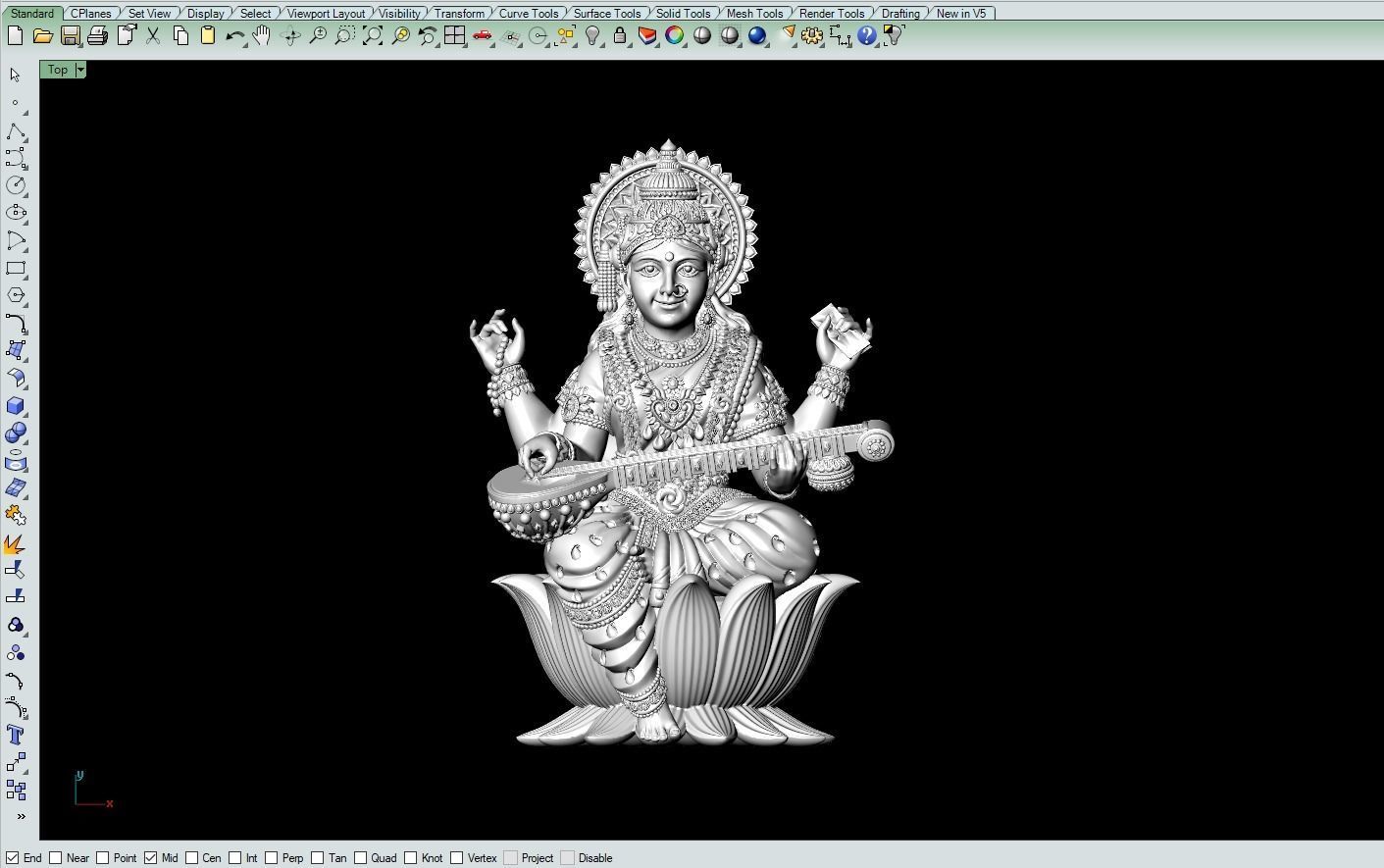This screenshot has width=1384, height=868.
Task: Open the Edit Layers icon
Action: [x=647, y=36]
